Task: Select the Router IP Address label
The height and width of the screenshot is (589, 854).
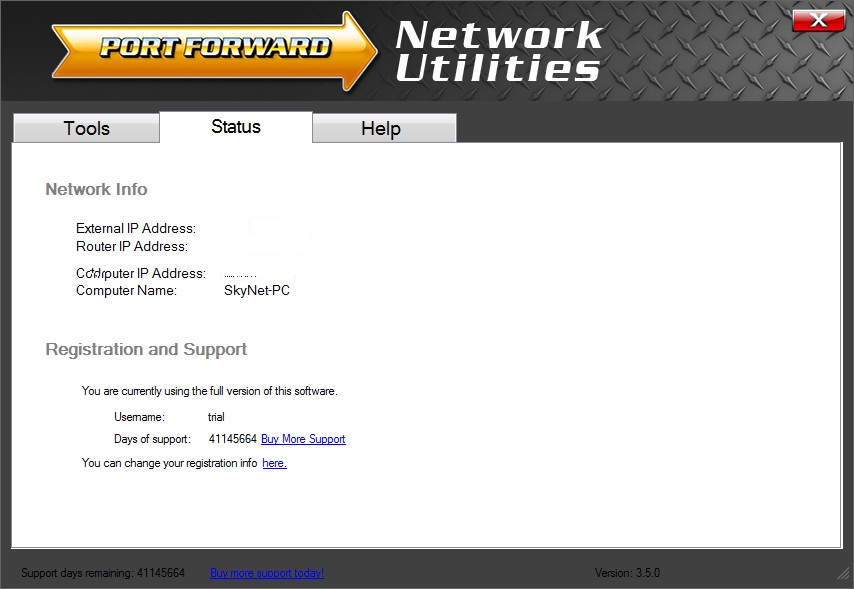Action: (x=132, y=246)
